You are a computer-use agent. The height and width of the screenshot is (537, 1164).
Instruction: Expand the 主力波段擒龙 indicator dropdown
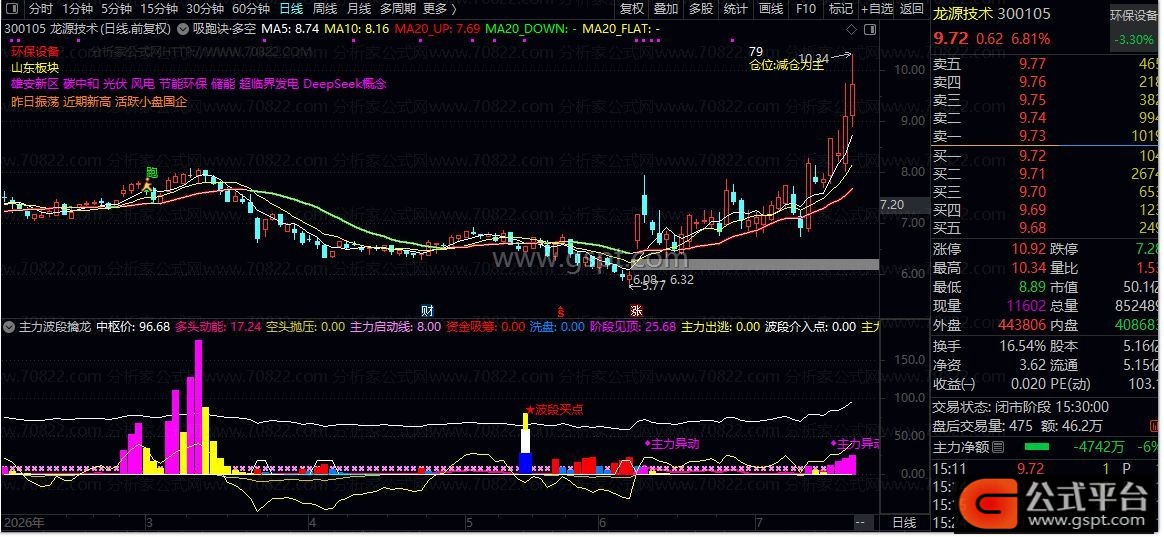coord(9,326)
